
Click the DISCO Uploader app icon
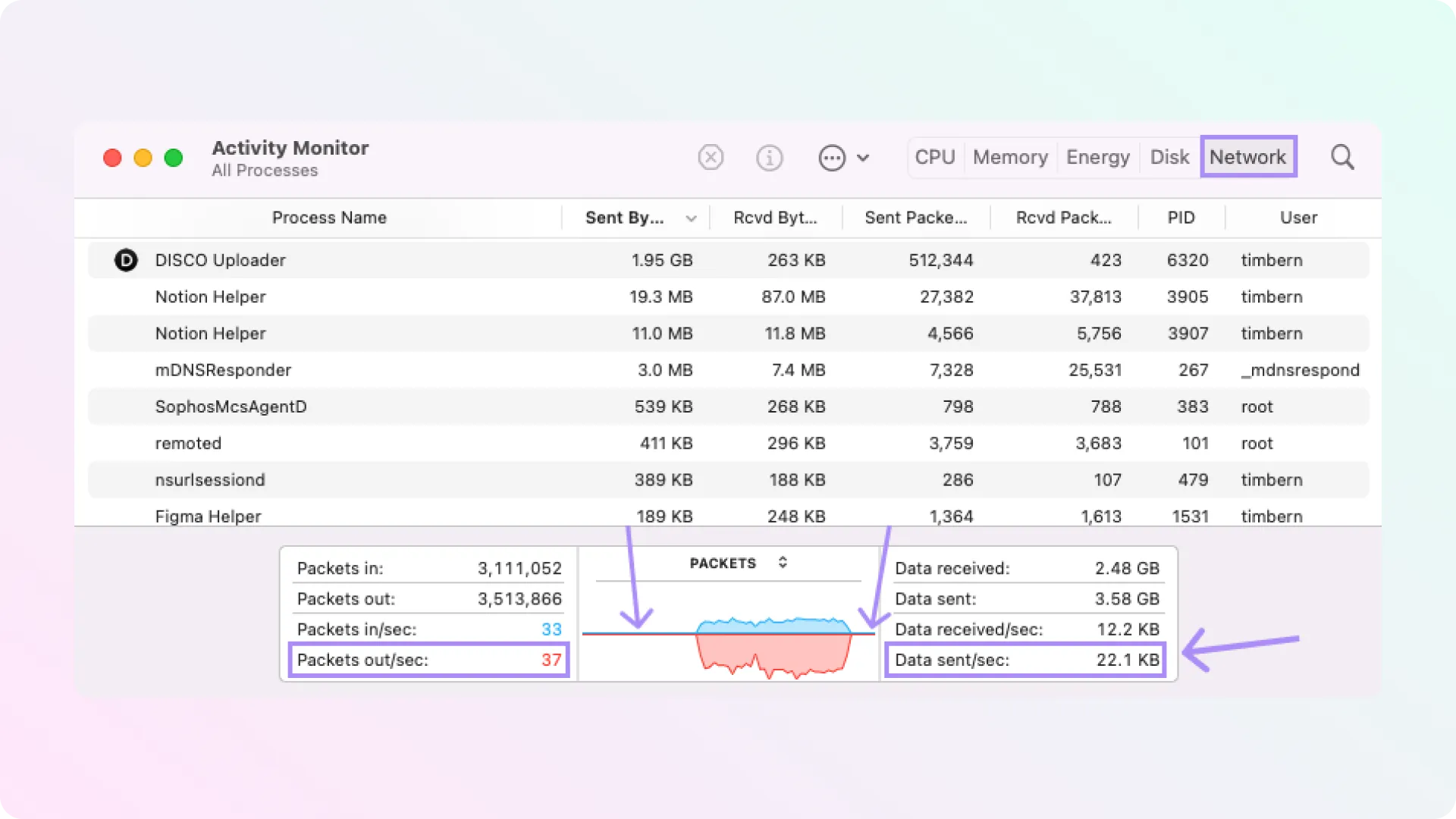pyautogui.click(x=126, y=260)
